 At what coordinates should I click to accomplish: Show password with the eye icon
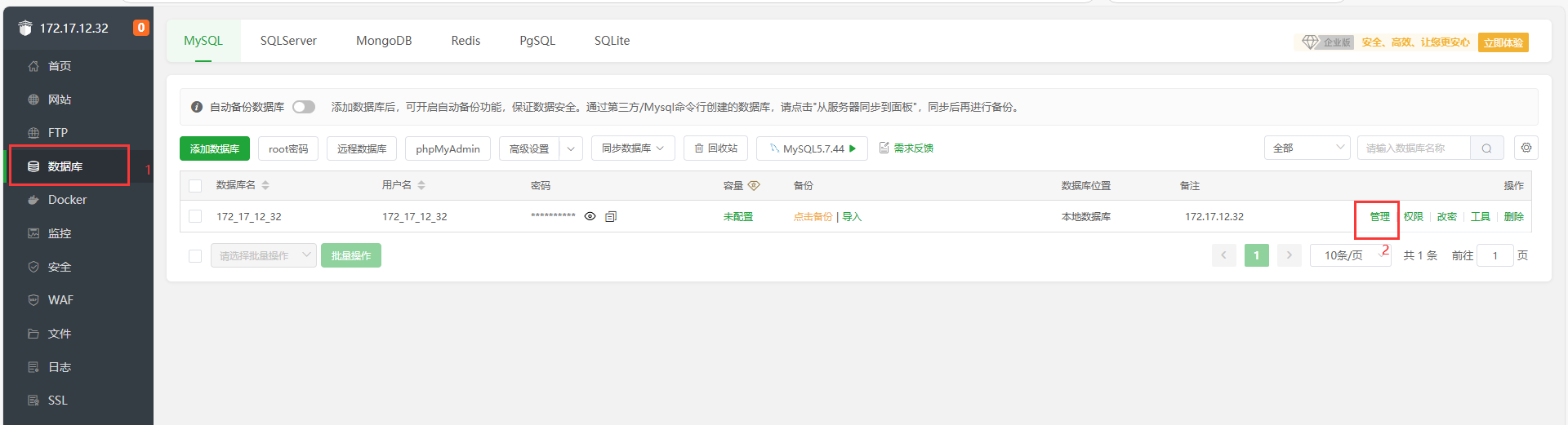590,216
